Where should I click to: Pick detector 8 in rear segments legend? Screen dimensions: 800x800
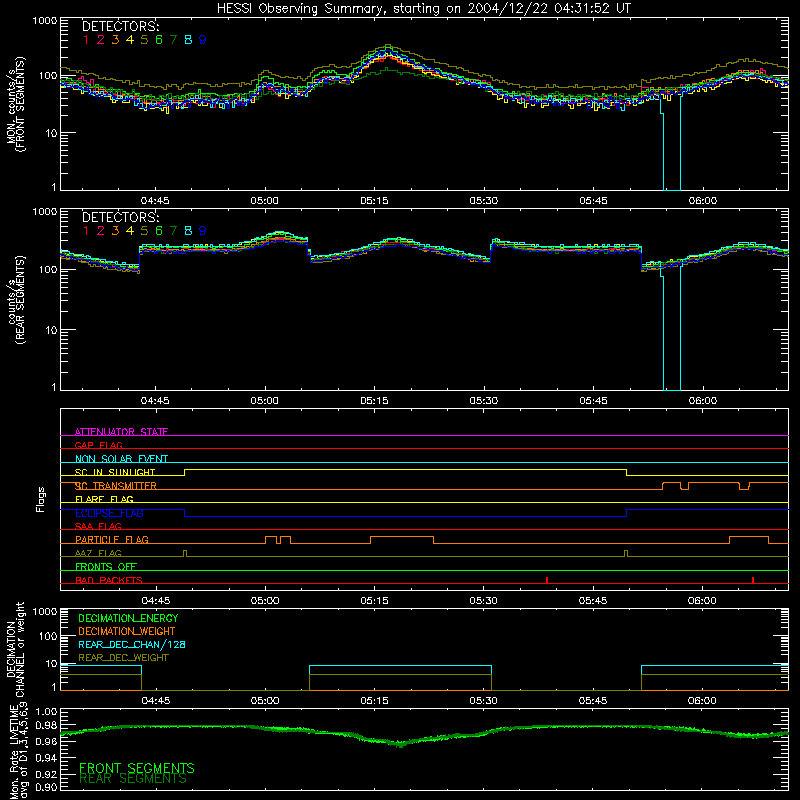click(188, 231)
